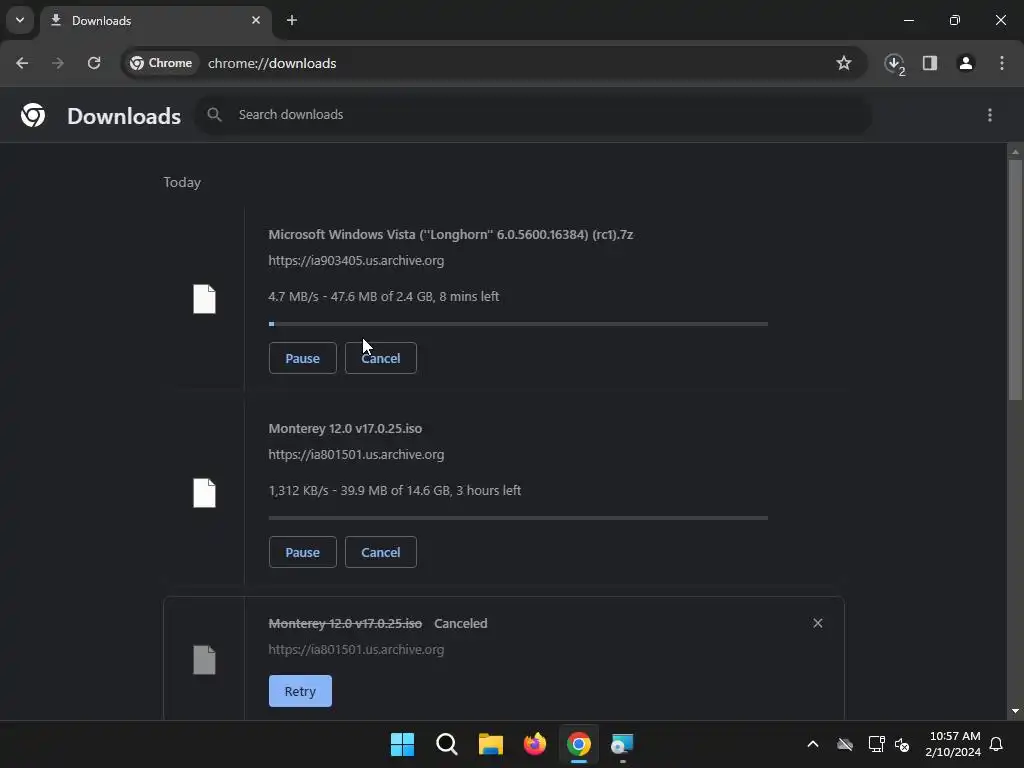Open the active Monterey ia801501 source link
The height and width of the screenshot is (768, 1024).
click(x=356, y=455)
